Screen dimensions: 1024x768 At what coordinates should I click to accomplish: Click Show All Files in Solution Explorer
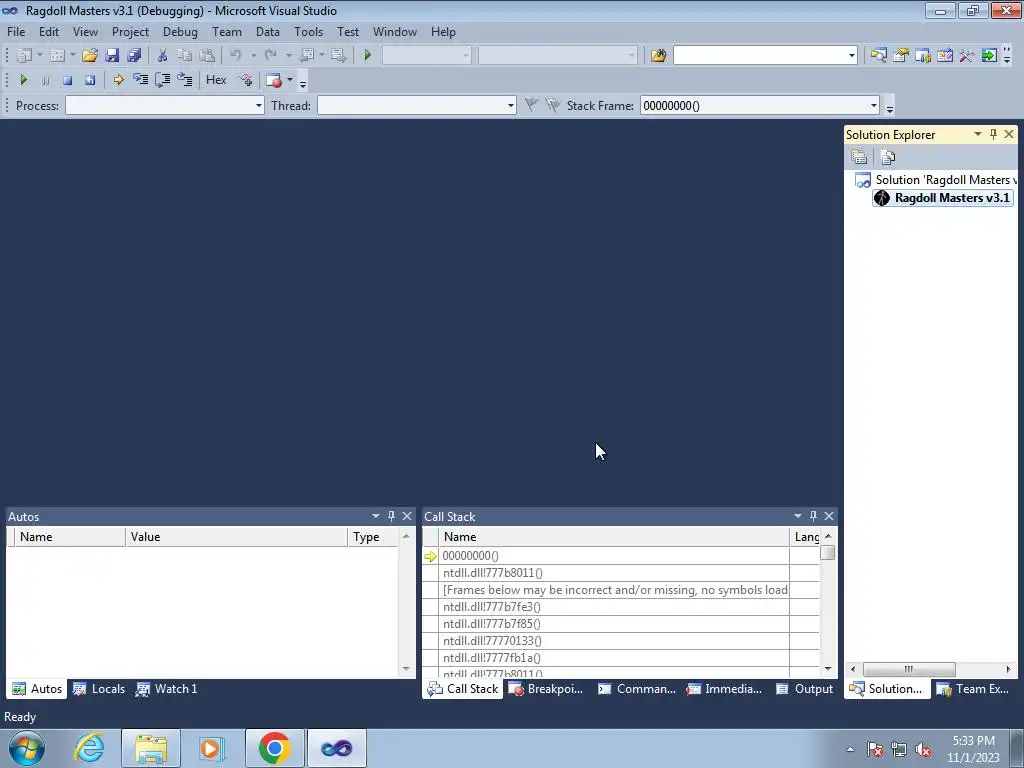coord(888,157)
